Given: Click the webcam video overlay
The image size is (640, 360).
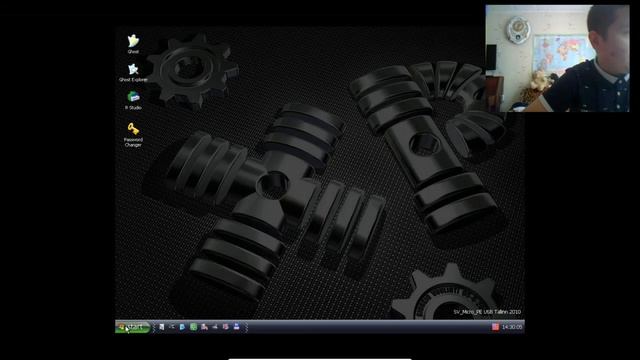Looking at the screenshot, I should [557, 58].
